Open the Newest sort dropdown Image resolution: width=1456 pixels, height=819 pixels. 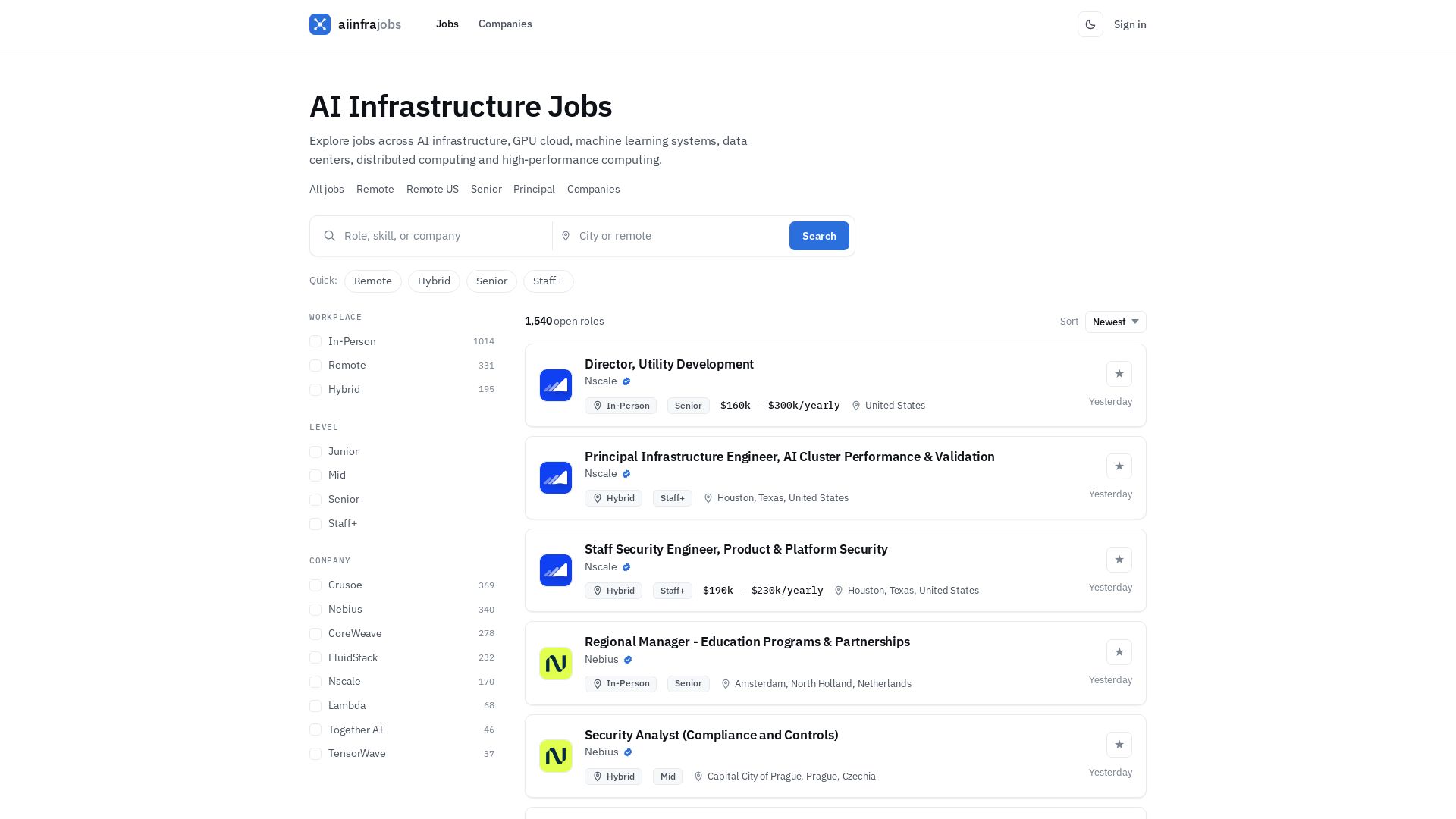(x=1116, y=322)
